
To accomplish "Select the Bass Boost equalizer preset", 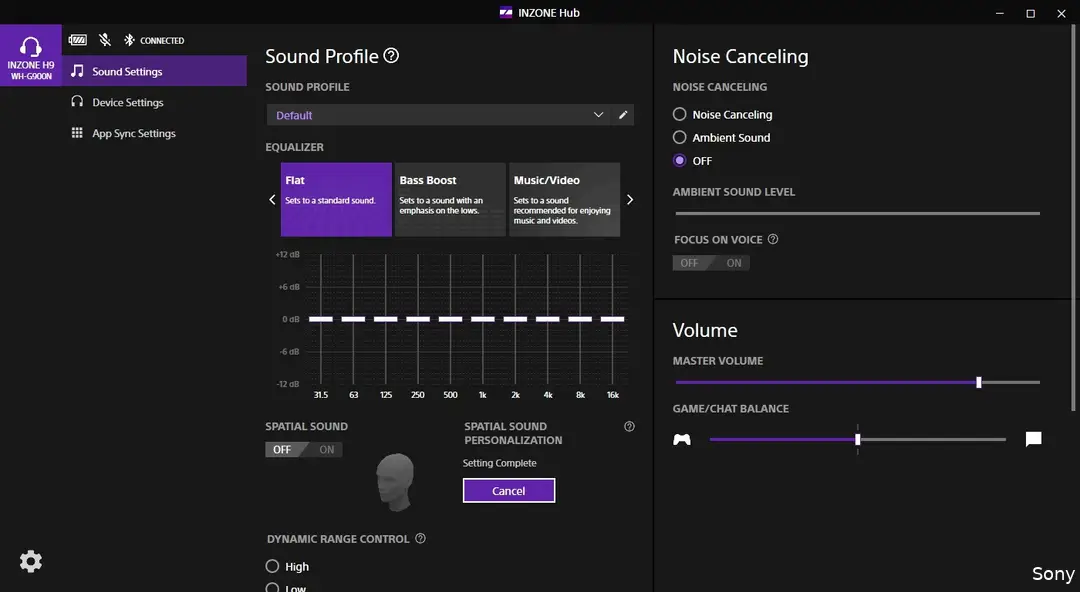I will tap(450, 199).
